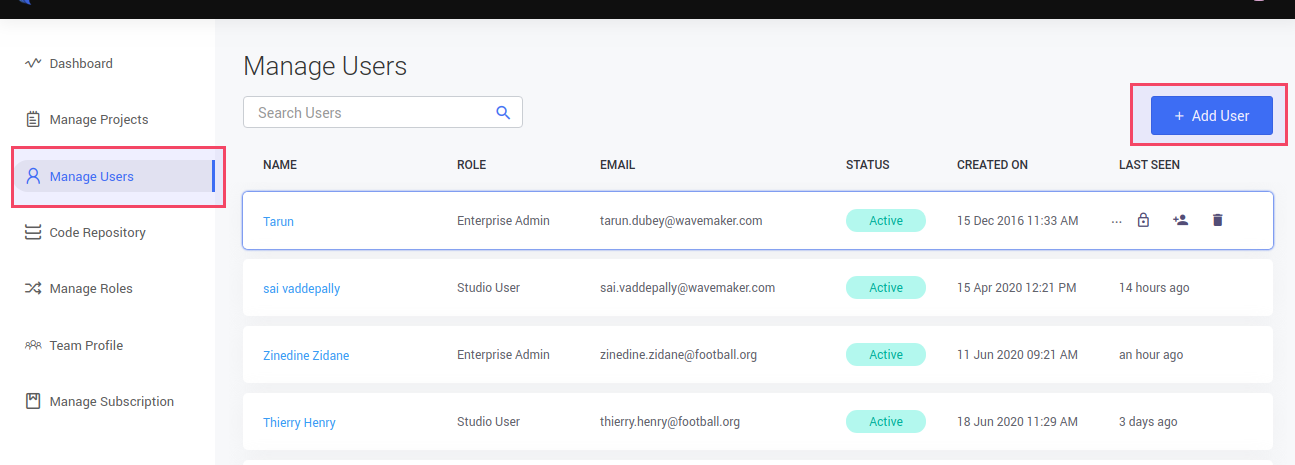This screenshot has height=465, width=1295.
Task: Click the Code Repository stack icon
Action: point(33,233)
